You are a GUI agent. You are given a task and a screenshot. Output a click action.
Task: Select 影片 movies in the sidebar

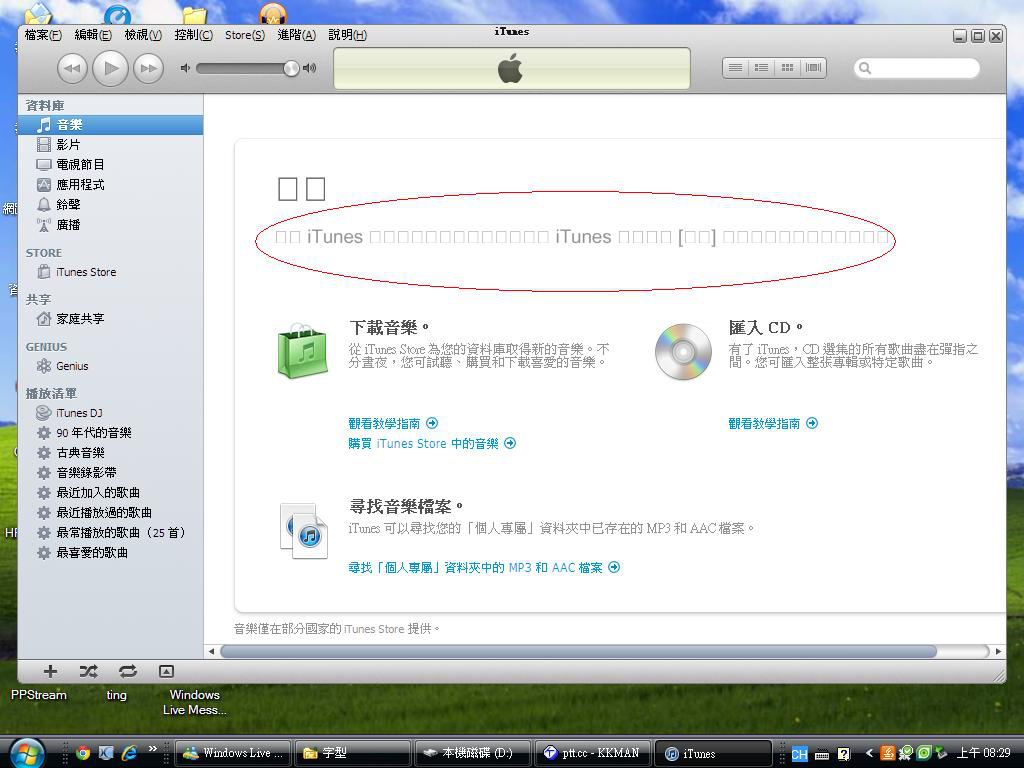[110, 144]
